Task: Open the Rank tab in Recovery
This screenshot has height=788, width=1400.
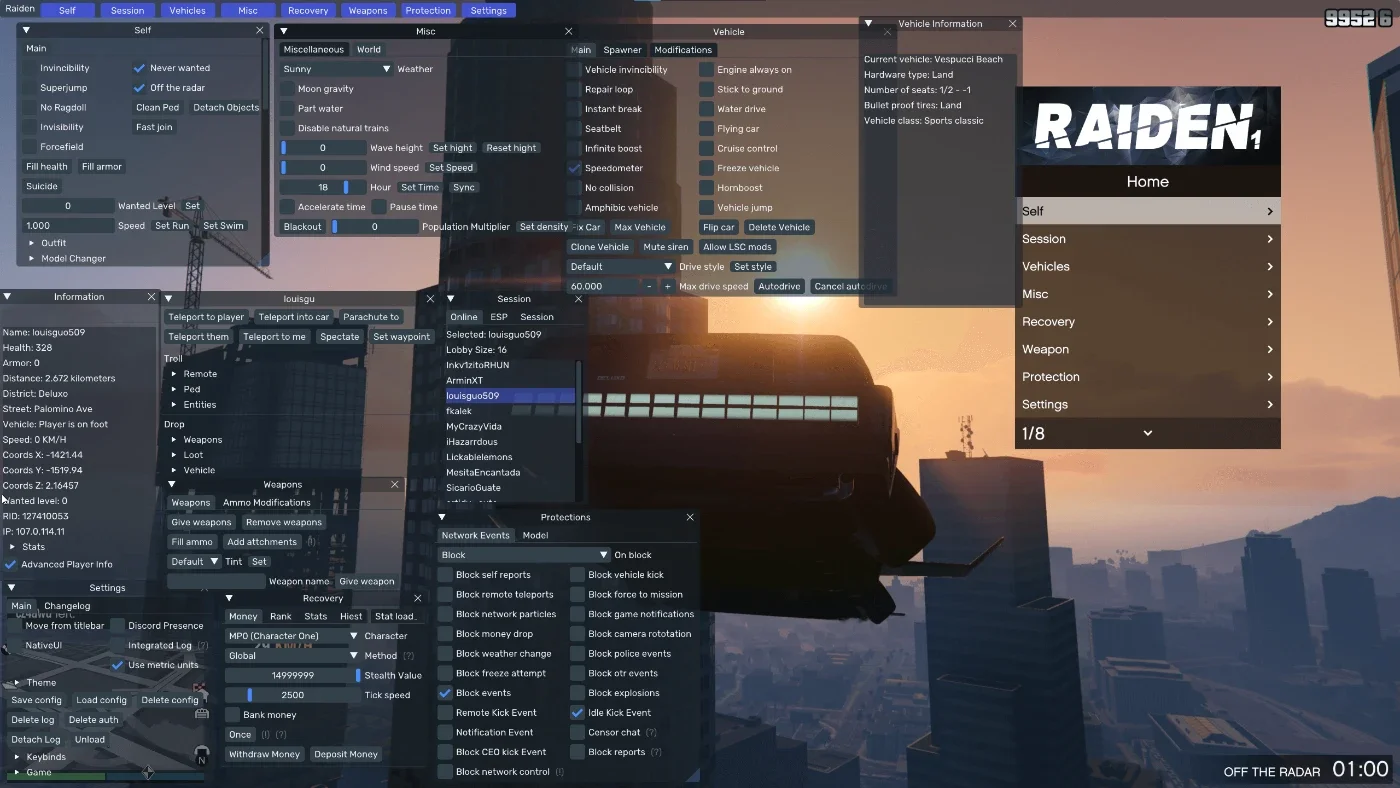Action: click(281, 616)
